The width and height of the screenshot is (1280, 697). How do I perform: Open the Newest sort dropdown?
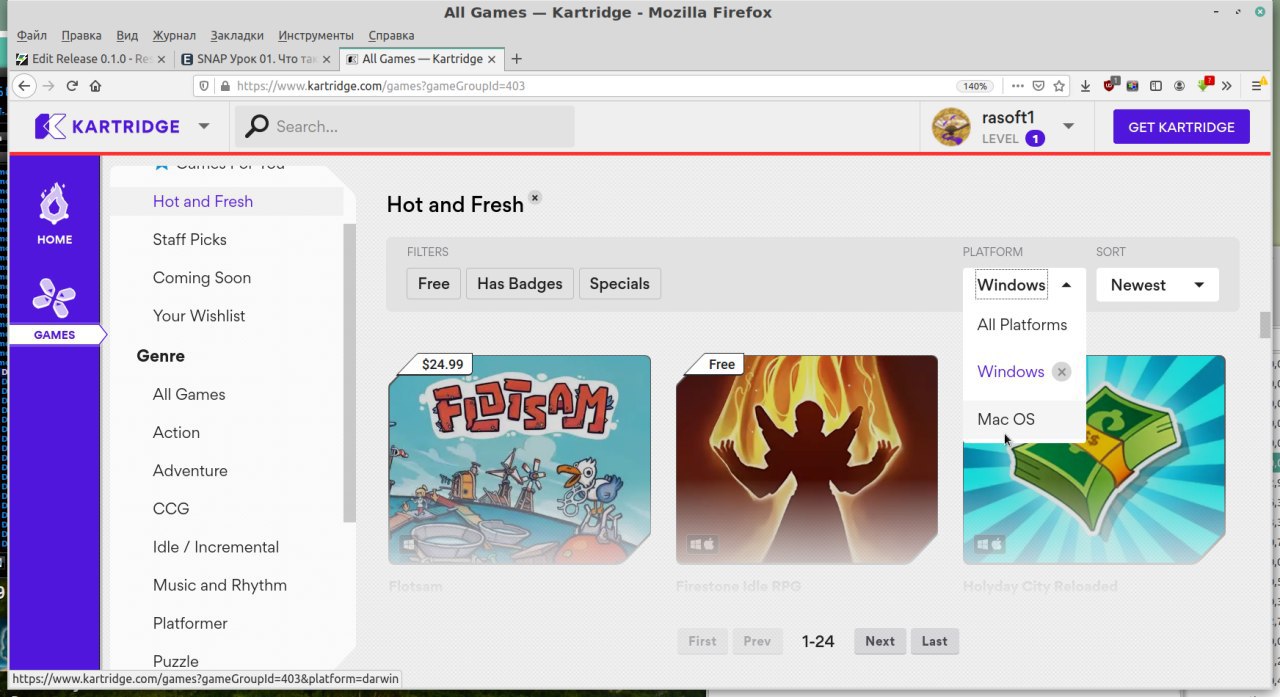point(1157,285)
